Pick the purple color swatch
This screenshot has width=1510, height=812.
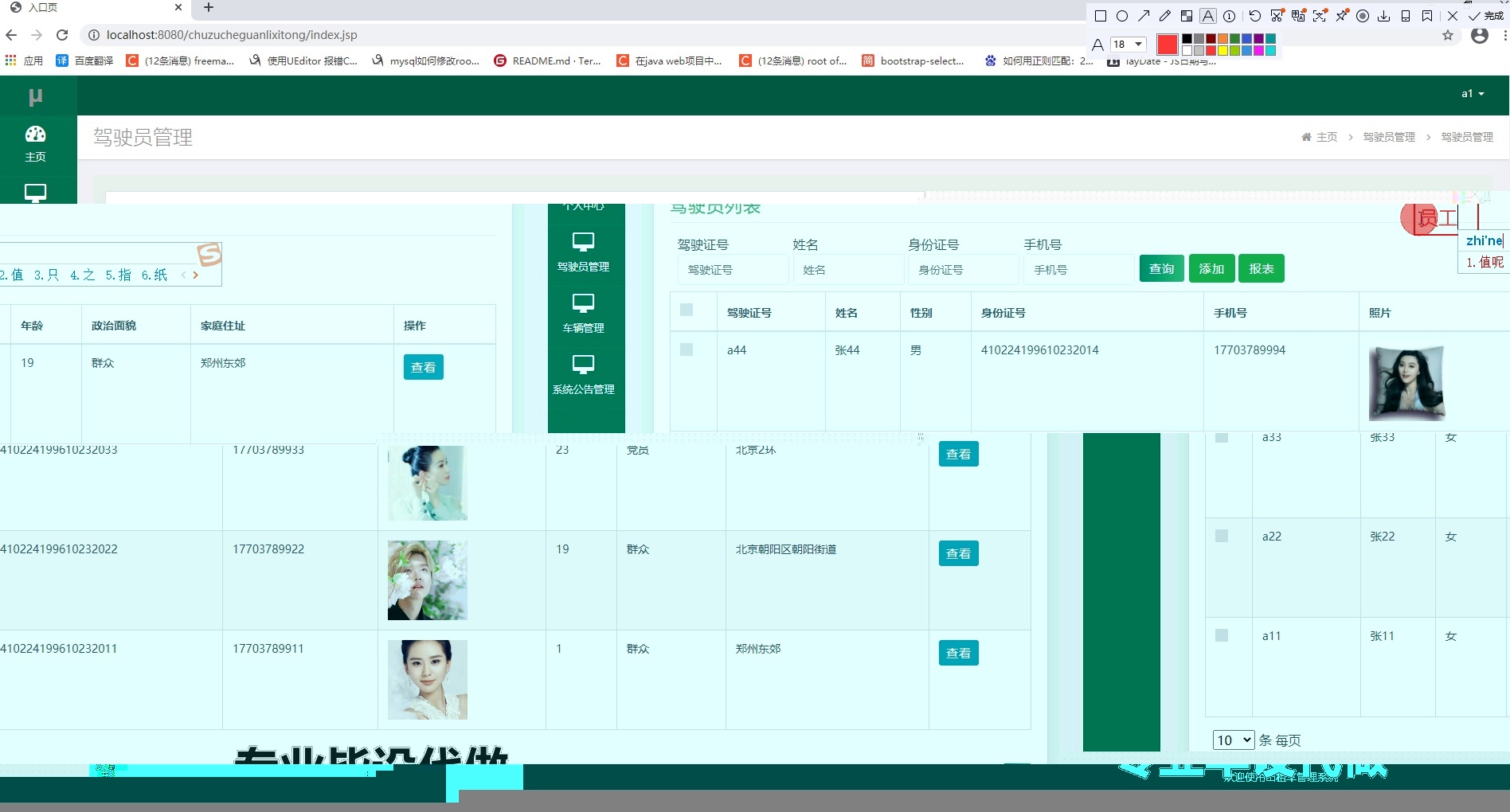(1258, 39)
